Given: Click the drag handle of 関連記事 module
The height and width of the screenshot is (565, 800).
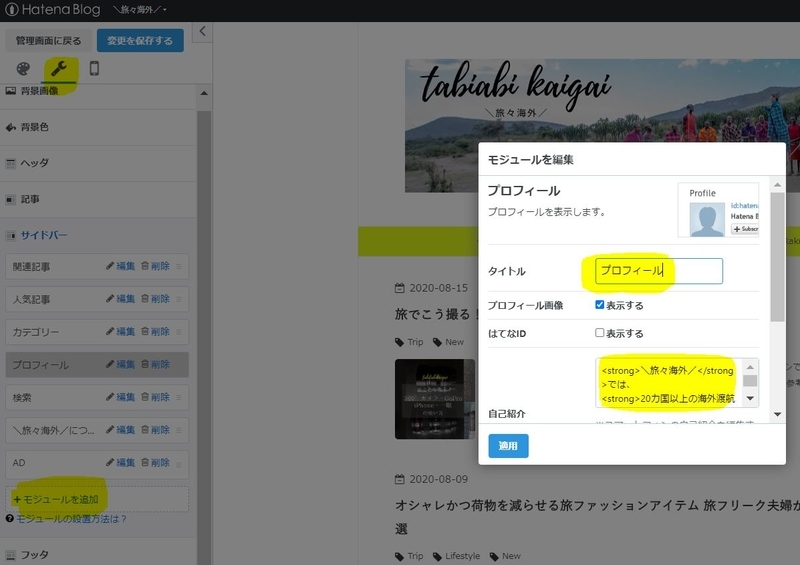Looking at the screenshot, I should click(x=179, y=266).
